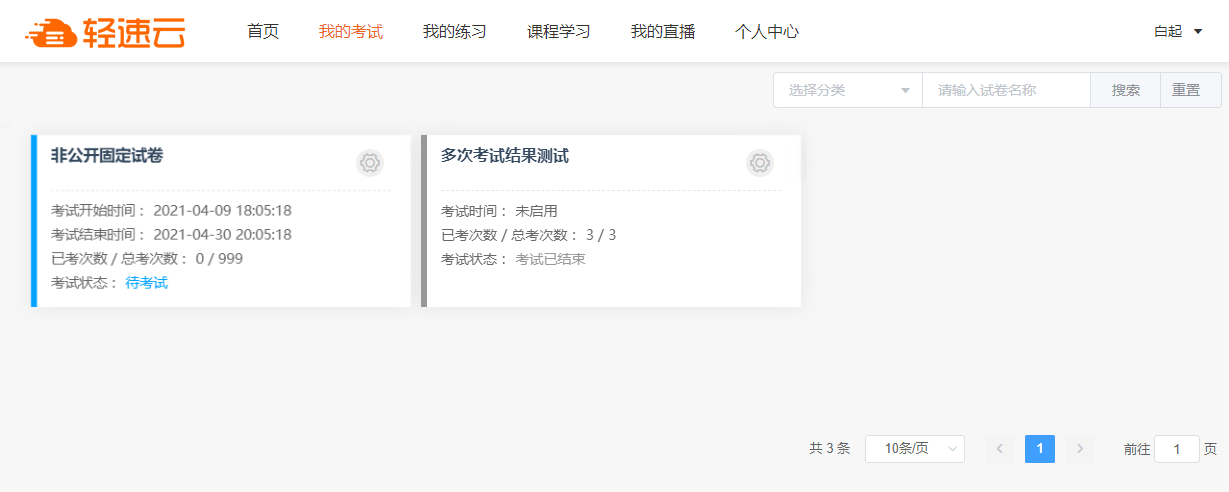Image resolution: width=1229 pixels, height=492 pixels.
Task: Click the 共 3 条 total count
Action: pos(830,449)
